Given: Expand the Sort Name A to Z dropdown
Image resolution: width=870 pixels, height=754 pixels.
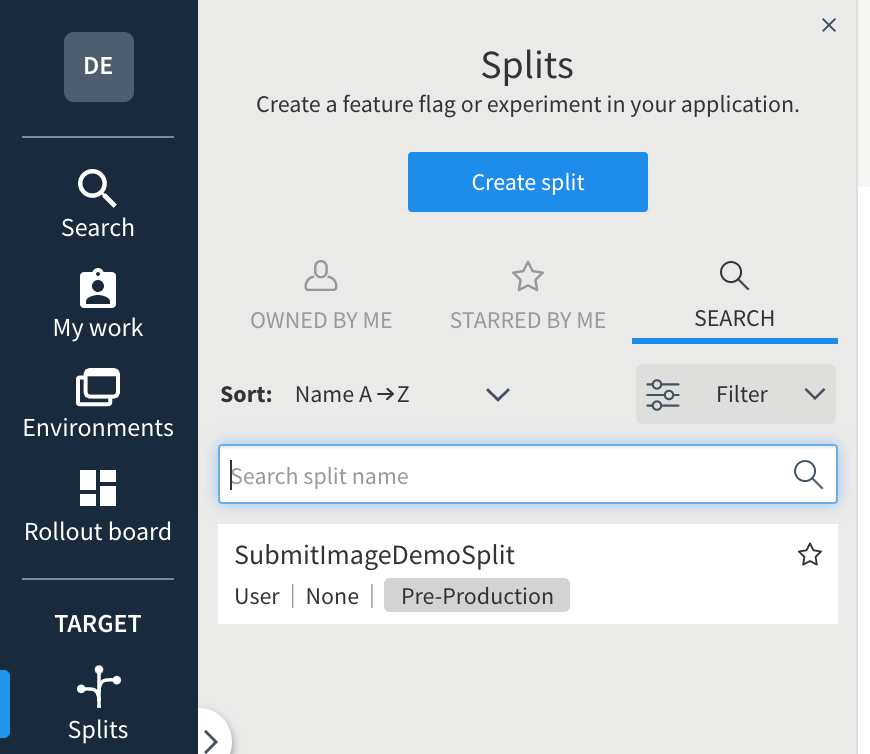Looking at the screenshot, I should (497, 394).
